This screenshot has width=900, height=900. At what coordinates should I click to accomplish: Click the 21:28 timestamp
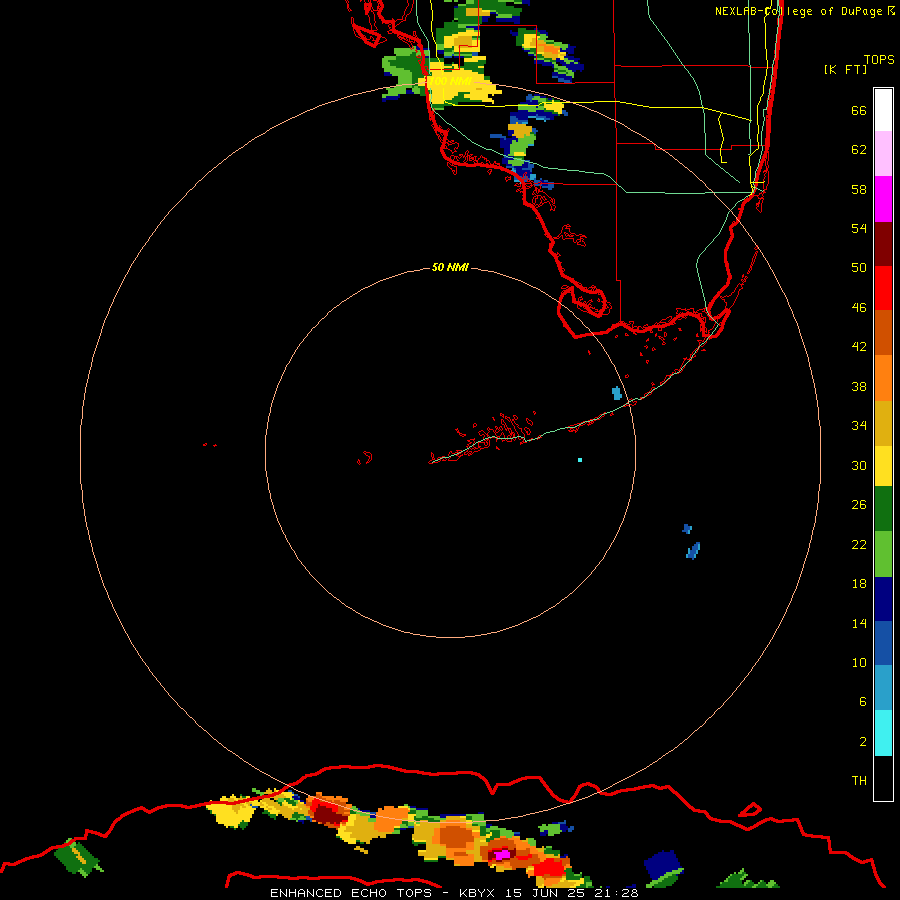[616, 893]
